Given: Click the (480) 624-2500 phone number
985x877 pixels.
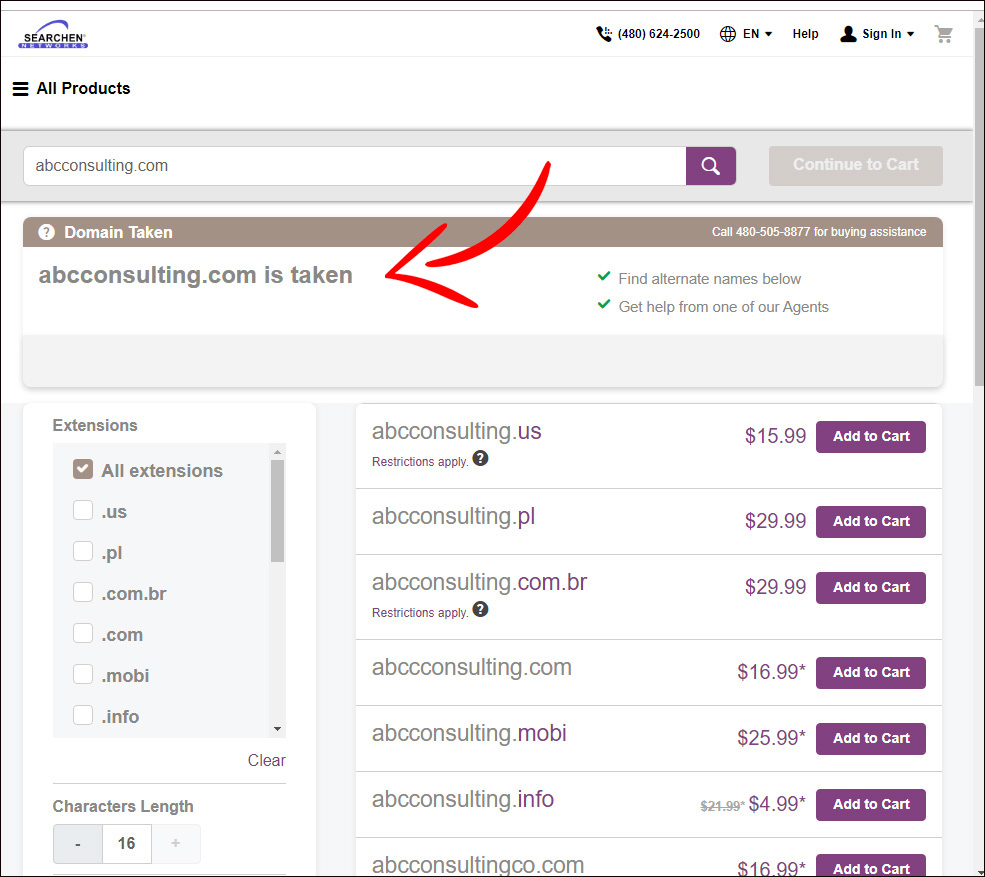Looking at the screenshot, I should [658, 34].
